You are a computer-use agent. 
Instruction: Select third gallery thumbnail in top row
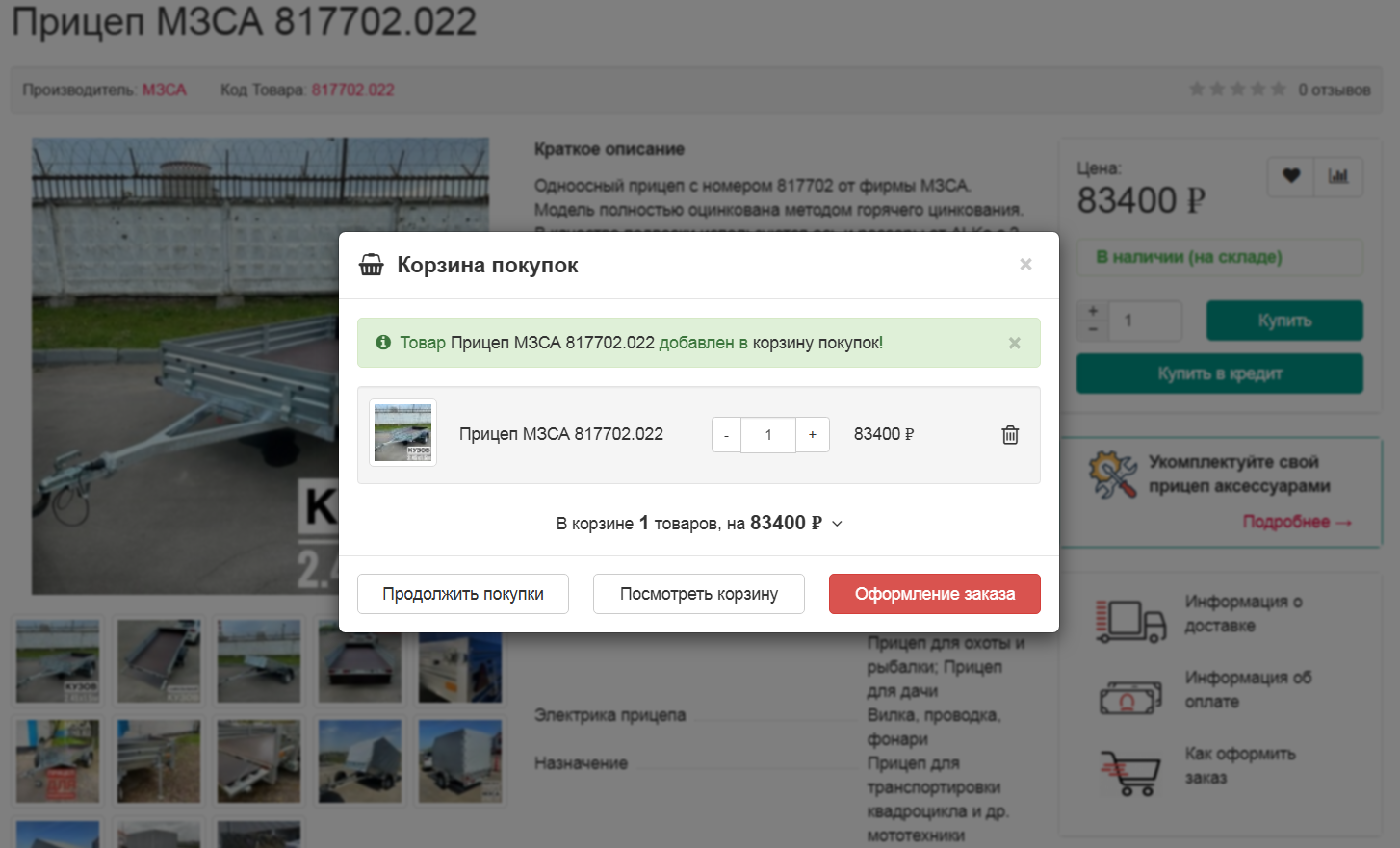(259, 661)
